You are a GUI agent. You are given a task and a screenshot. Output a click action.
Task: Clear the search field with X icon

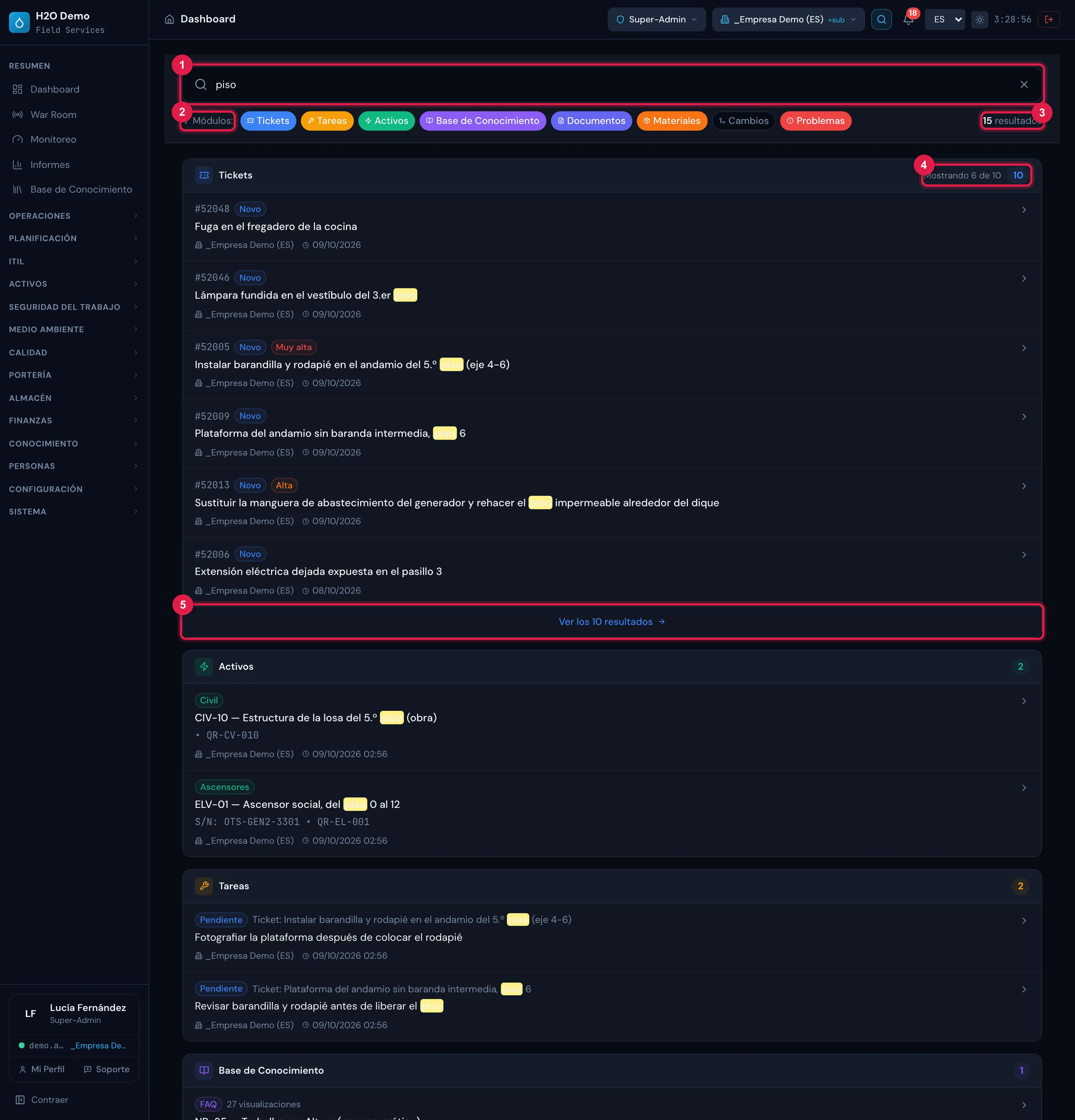tap(1024, 85)
